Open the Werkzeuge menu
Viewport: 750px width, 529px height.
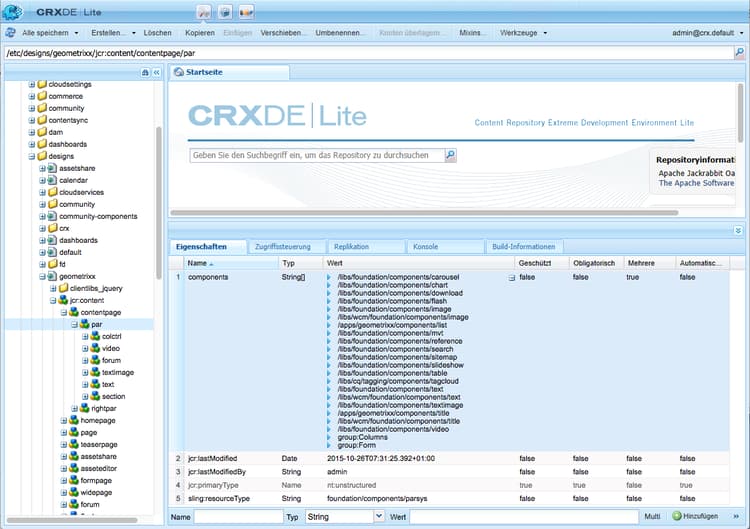(523, 33)
